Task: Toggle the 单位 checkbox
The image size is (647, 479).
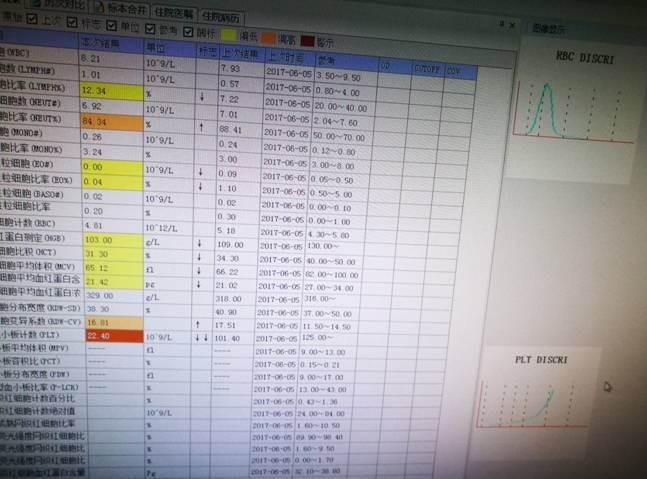Action: 111,26
